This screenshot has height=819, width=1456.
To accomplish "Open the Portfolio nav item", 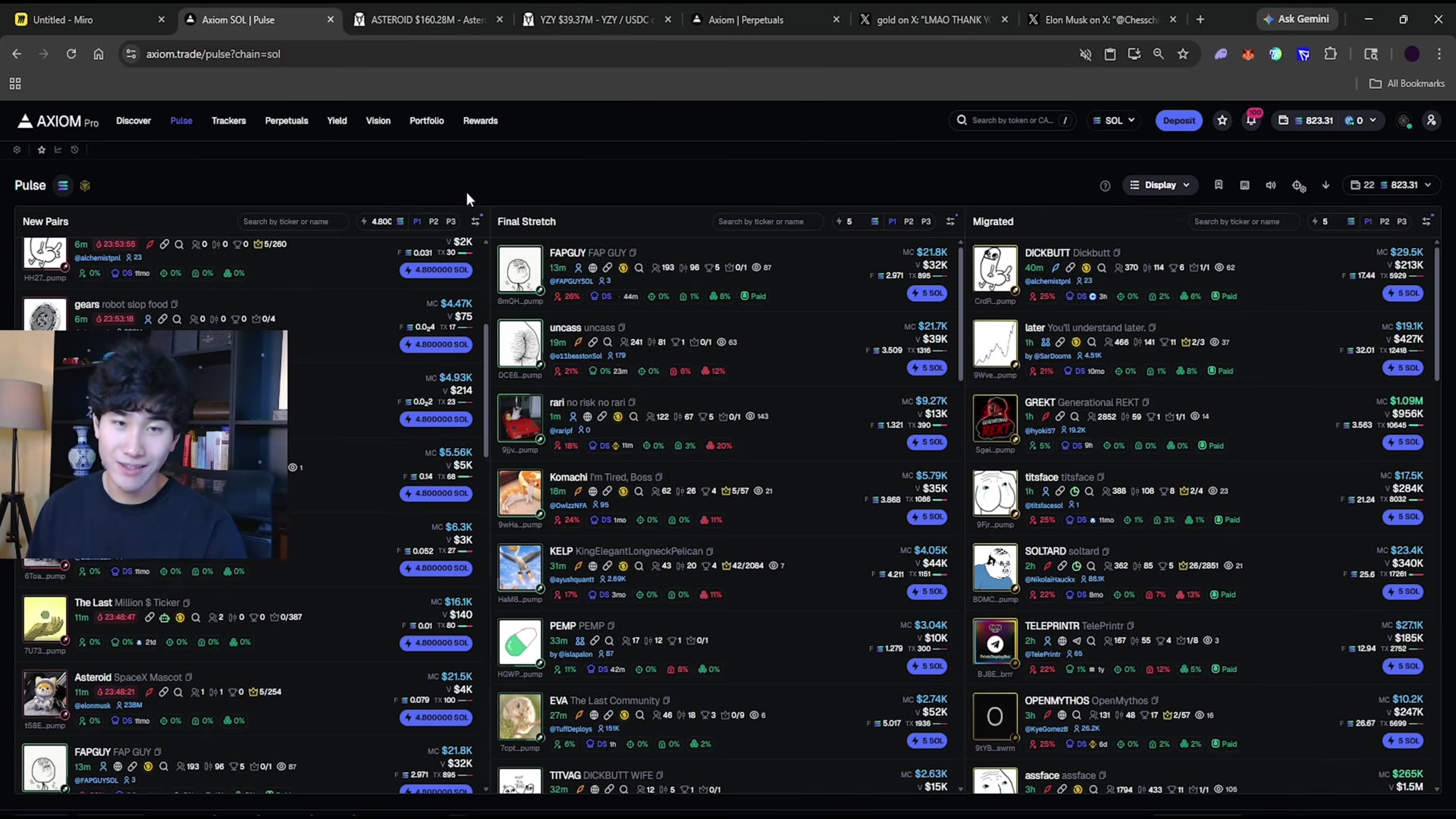I will point(426,121).
